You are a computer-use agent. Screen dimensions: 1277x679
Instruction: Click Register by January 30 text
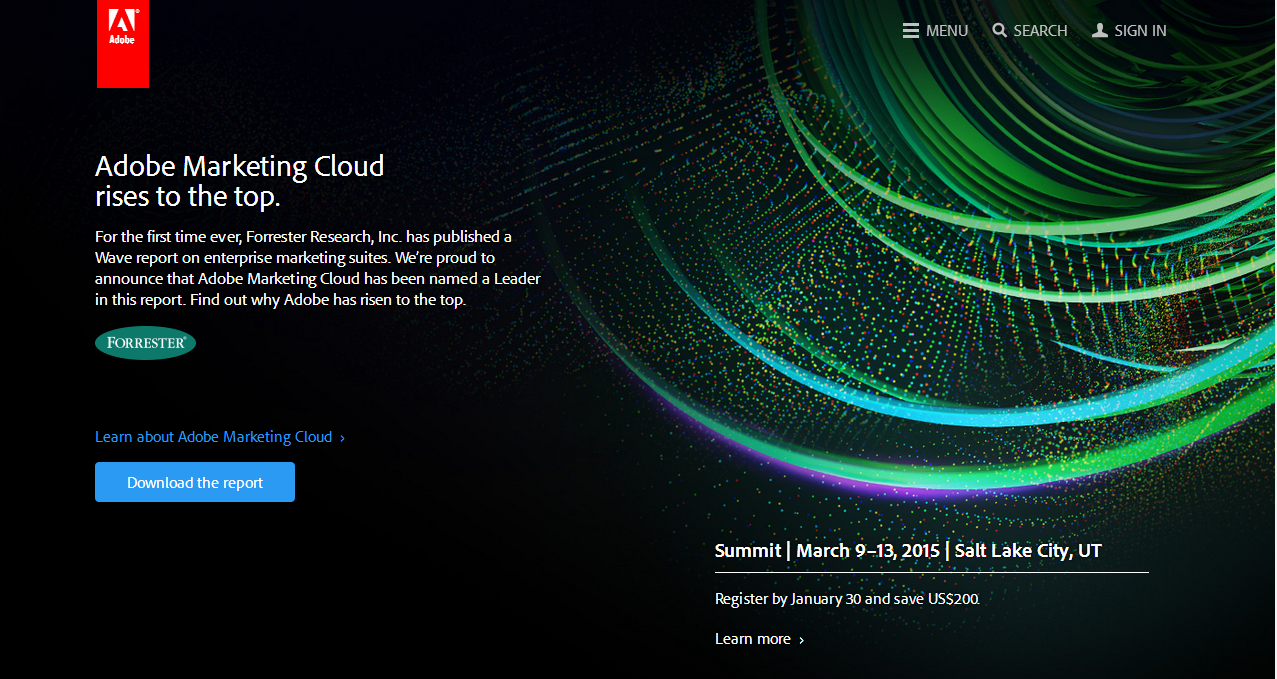point(847,599)
